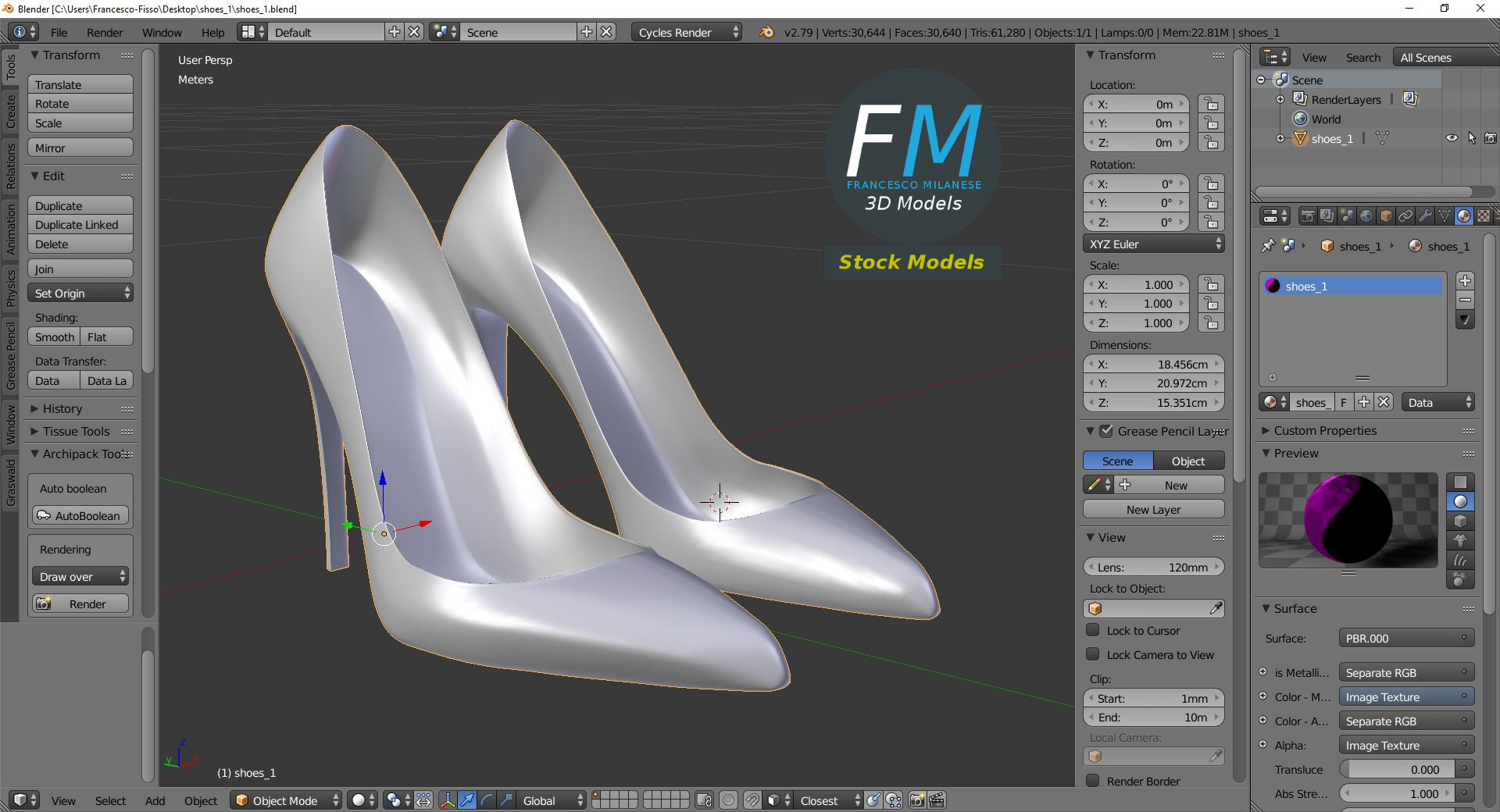The width and height of the screenshot is (1500, 812).
Task: Select monkey preview shape for material
Action: pyautogui.click(x=1460, y=540)
